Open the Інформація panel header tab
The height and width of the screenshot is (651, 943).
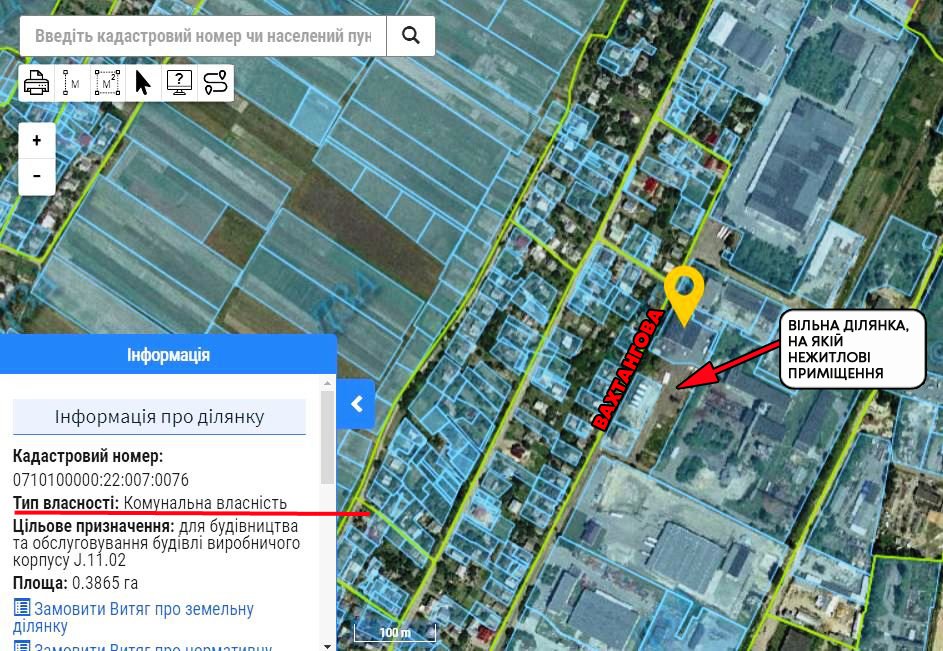tap(168, 355)
